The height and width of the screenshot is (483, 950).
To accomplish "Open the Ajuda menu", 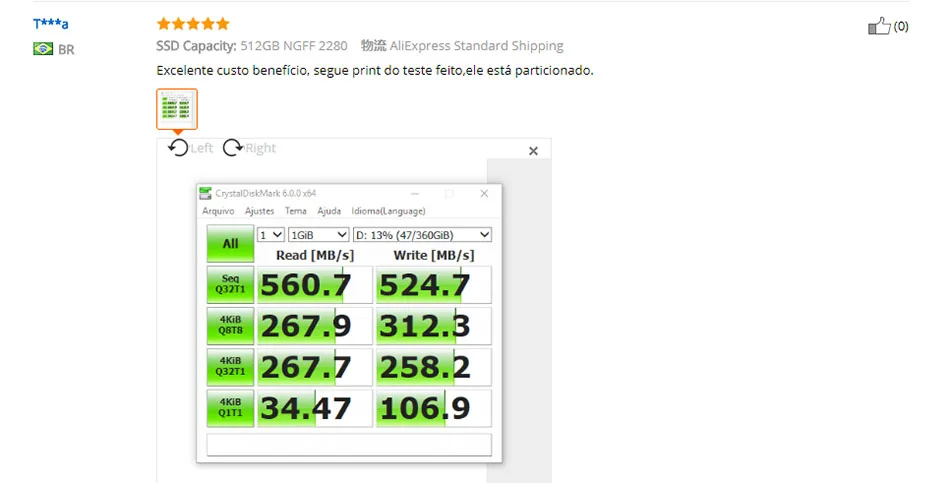I will click(x=329, y=211).
